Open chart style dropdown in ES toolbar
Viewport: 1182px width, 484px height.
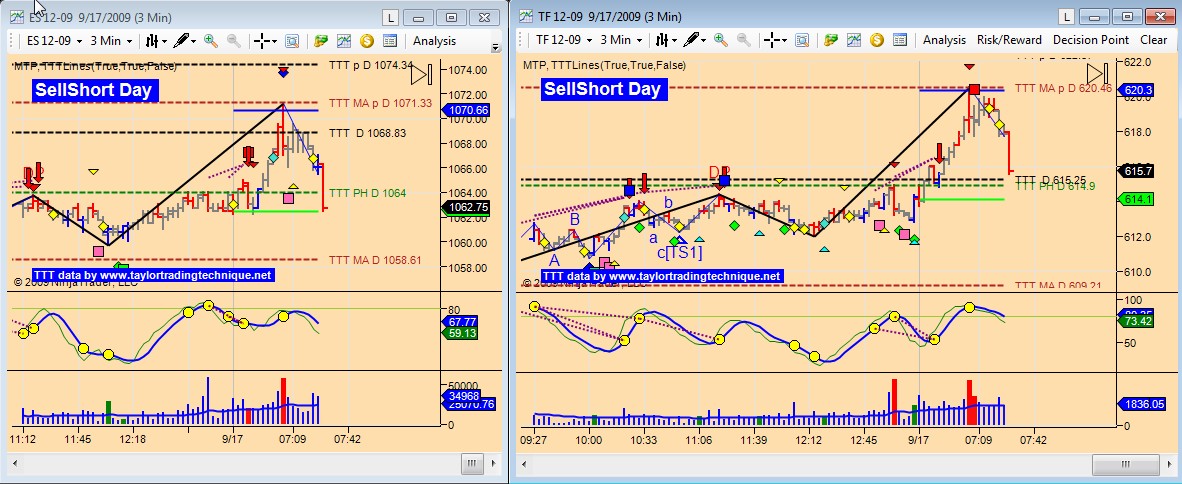(x=156, y=41)
